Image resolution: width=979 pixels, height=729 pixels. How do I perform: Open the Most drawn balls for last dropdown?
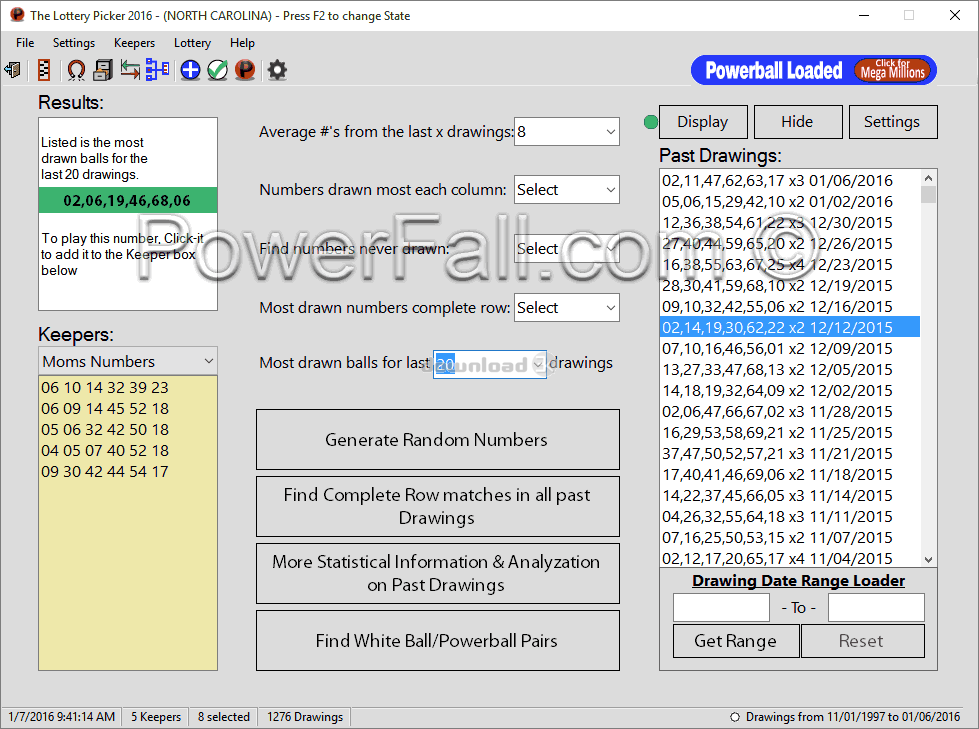[538, 363]
